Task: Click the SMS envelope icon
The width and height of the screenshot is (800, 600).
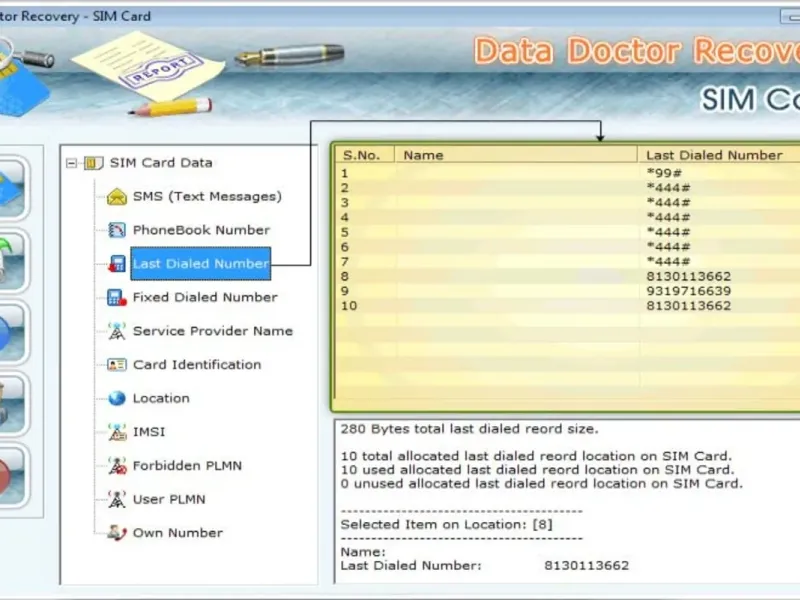Action: coord(117,196)
